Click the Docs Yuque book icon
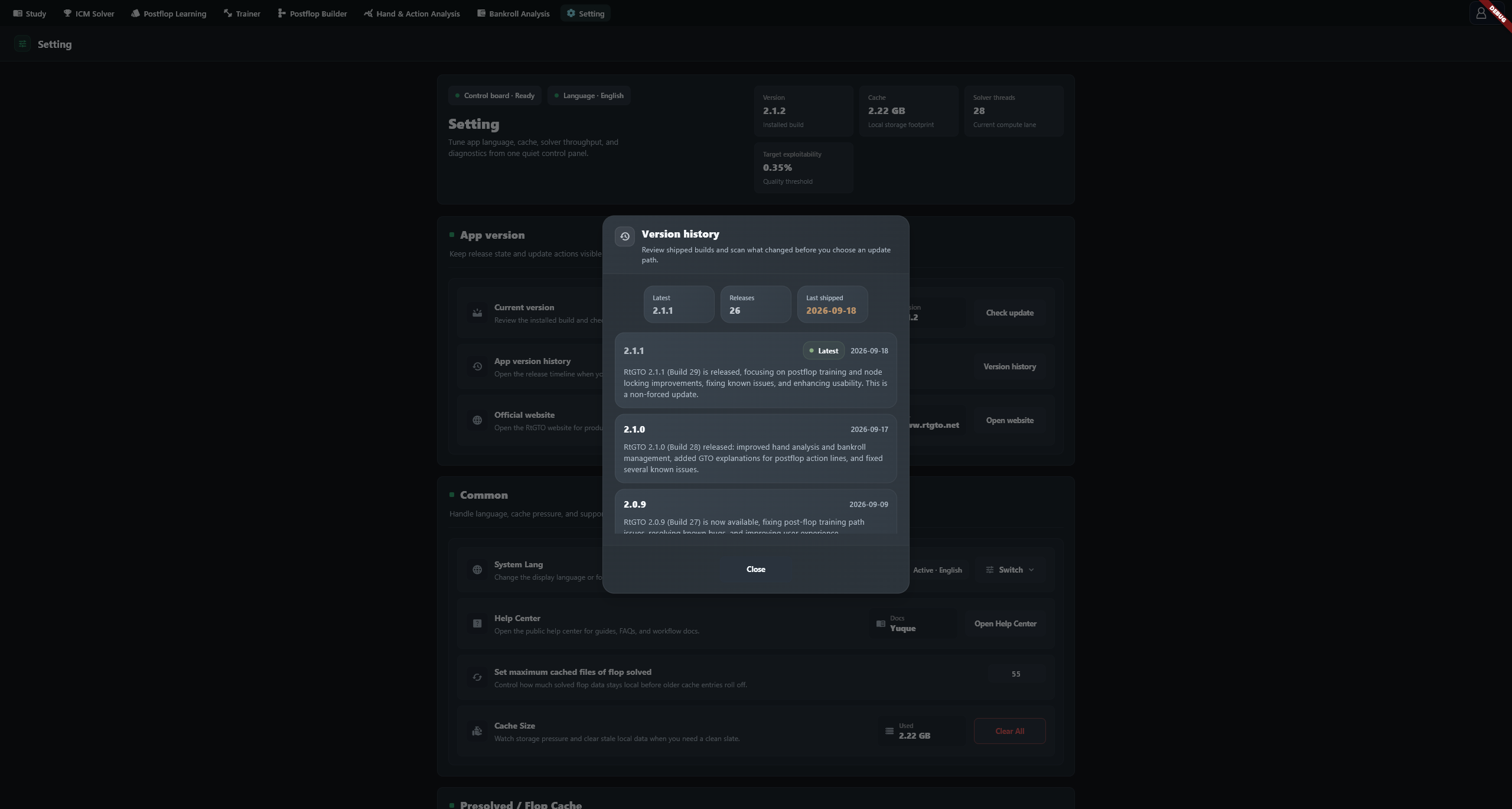This screenshot has width=1512, height=809. tap(881, 624)
